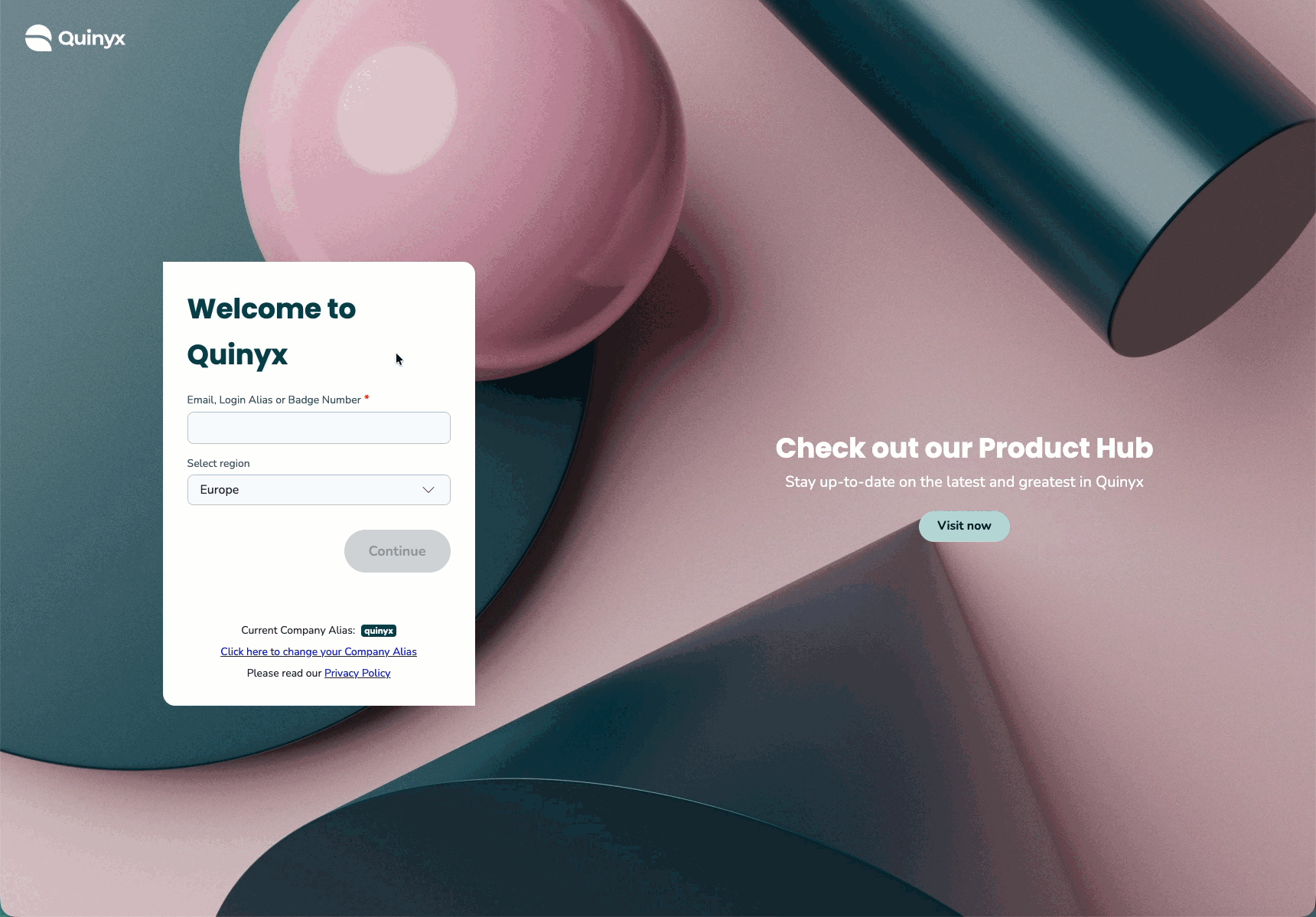Focus the Email, Login Alias or Badge Number field

tap(318, 428)
